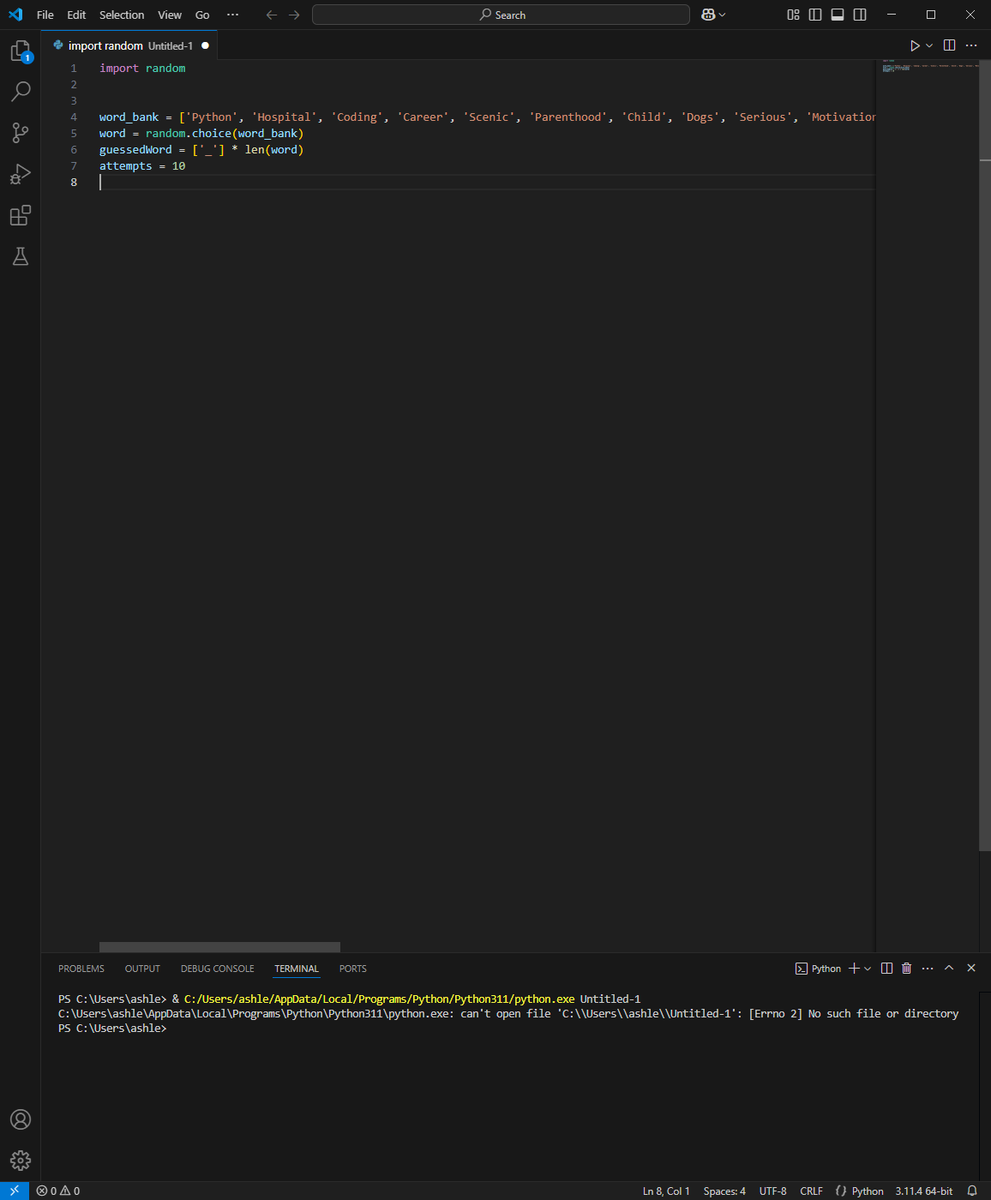Switch to the Debug Console tab
The image size is (991, 1200).
(x=217, y=969)
